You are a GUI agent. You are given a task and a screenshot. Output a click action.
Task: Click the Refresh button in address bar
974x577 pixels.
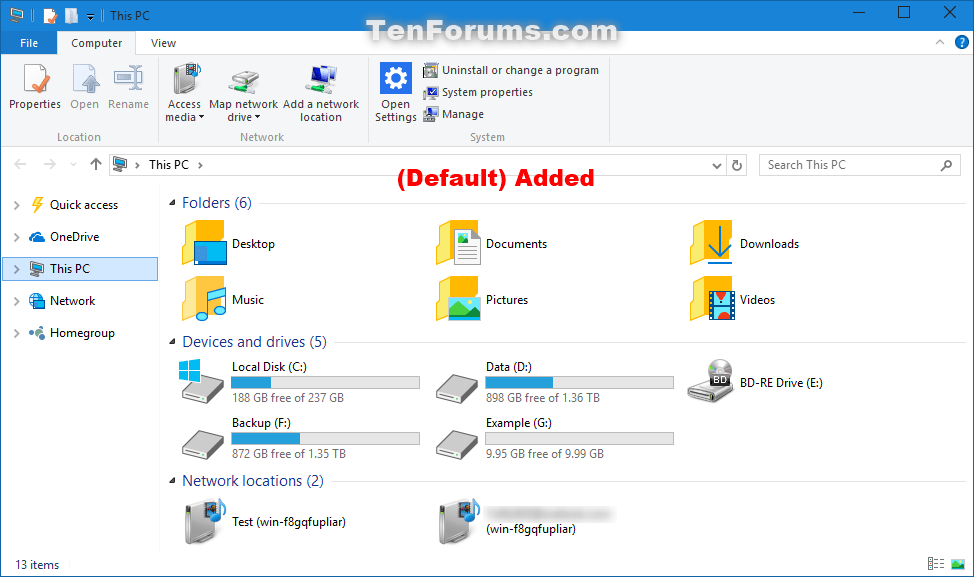[x=737, y=165]
